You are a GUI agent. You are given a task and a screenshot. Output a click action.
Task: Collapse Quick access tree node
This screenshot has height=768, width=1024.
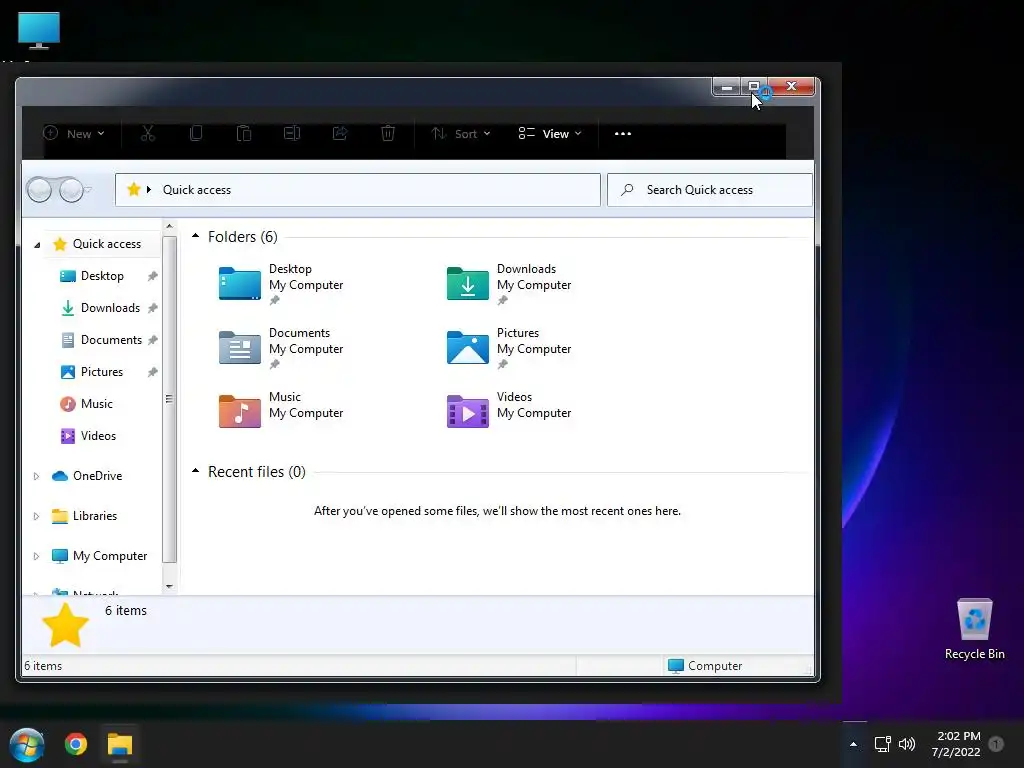click(37, 245)
